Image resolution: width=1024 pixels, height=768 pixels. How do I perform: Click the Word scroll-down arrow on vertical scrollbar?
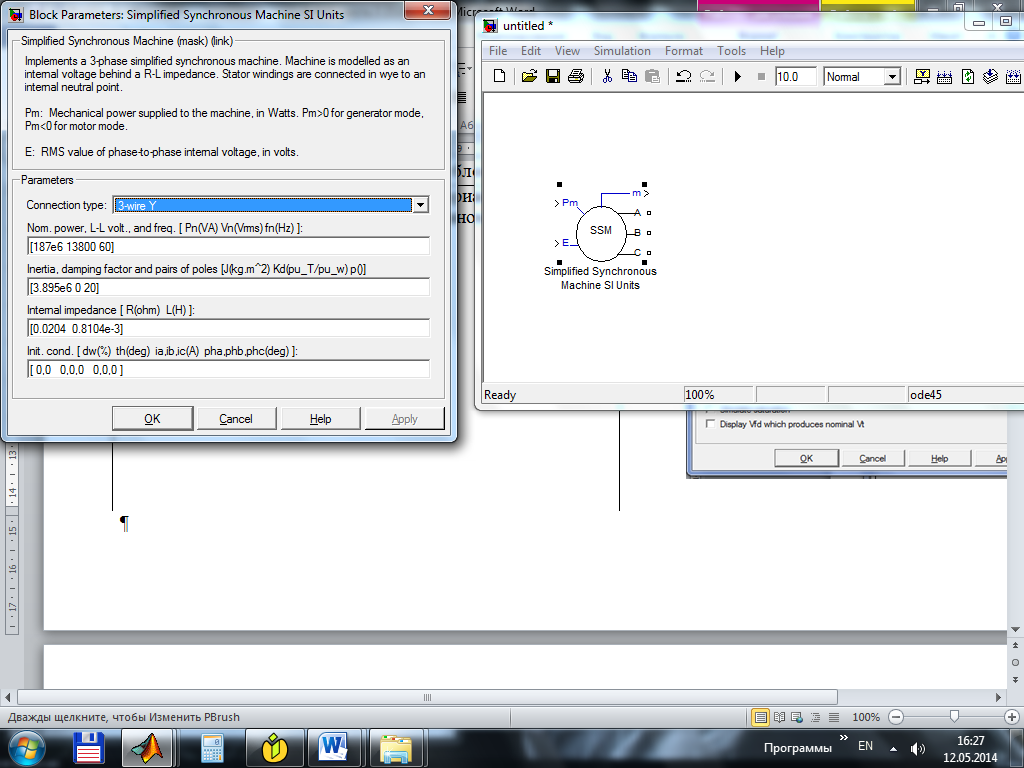click(x=1015, y=630)
